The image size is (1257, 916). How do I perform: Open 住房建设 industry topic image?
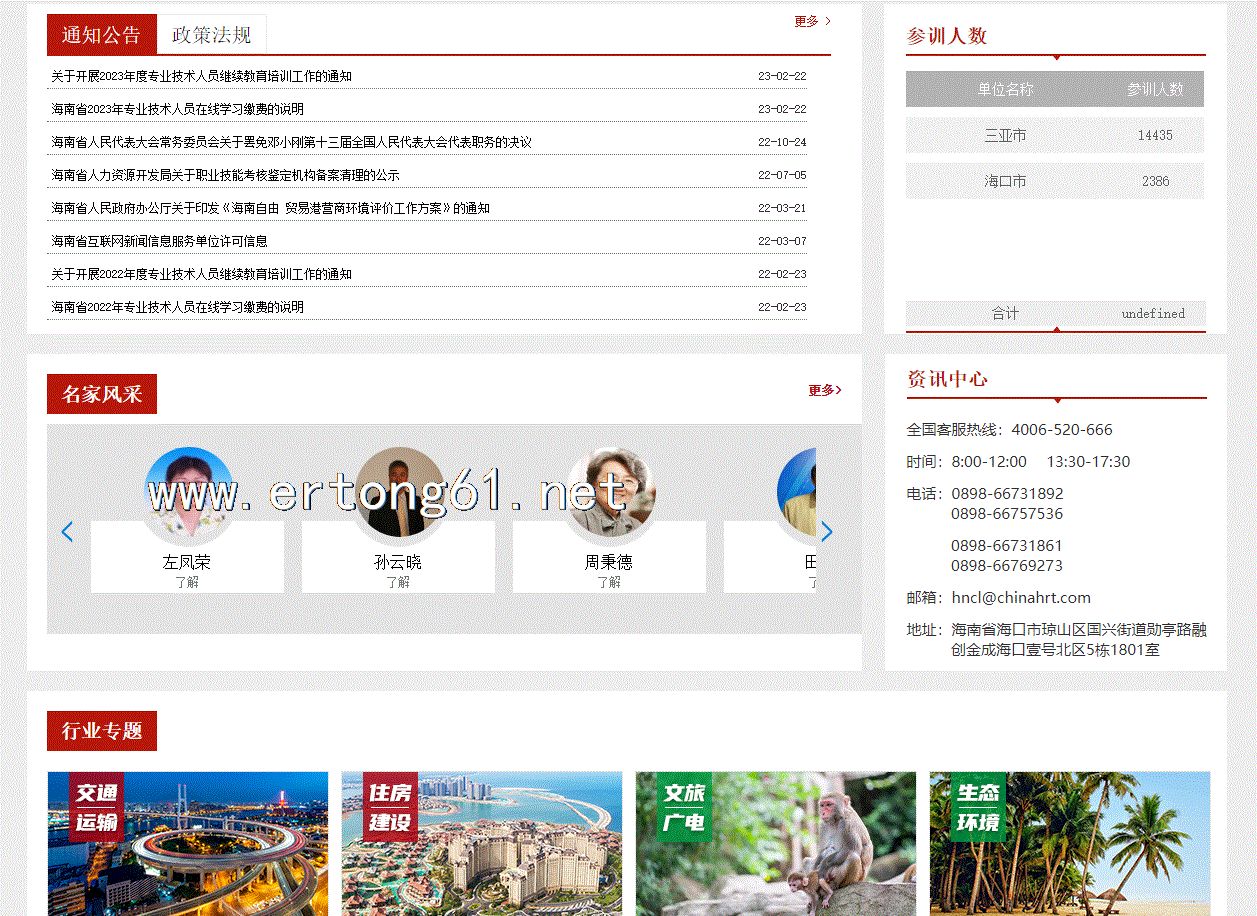click(x=481, y=843)
